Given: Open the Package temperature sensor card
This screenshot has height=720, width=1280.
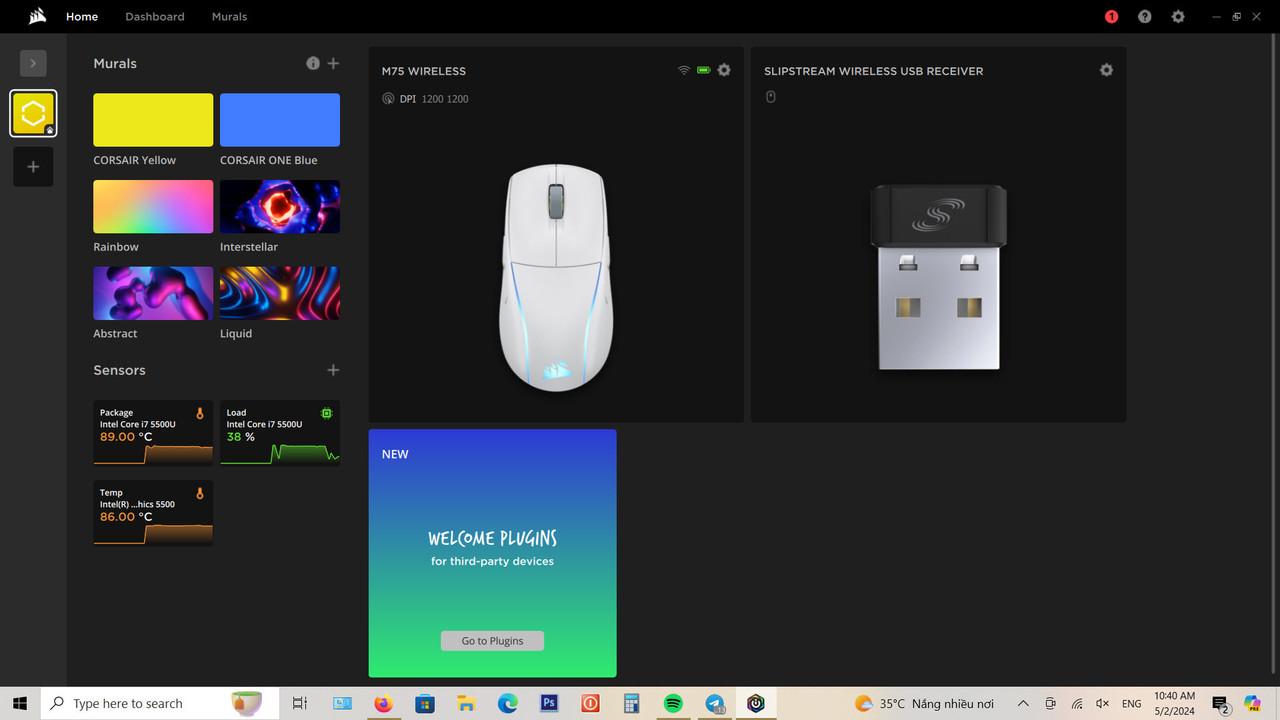Looking at the screenshot, I should pos(153,433).
